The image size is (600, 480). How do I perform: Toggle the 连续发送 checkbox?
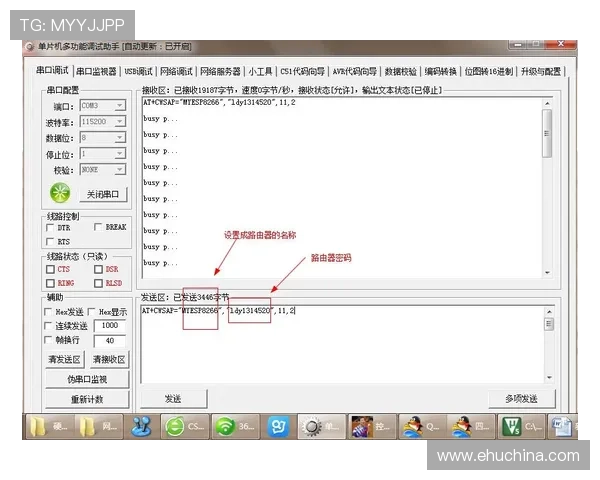(x=48, y=326)
